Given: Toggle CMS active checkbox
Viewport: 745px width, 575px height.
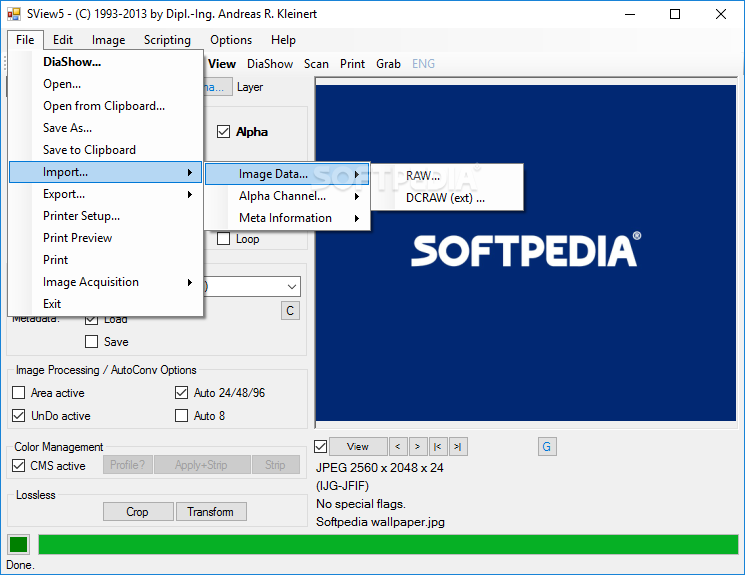Looking at the screenshot, I should coord(19,465).
